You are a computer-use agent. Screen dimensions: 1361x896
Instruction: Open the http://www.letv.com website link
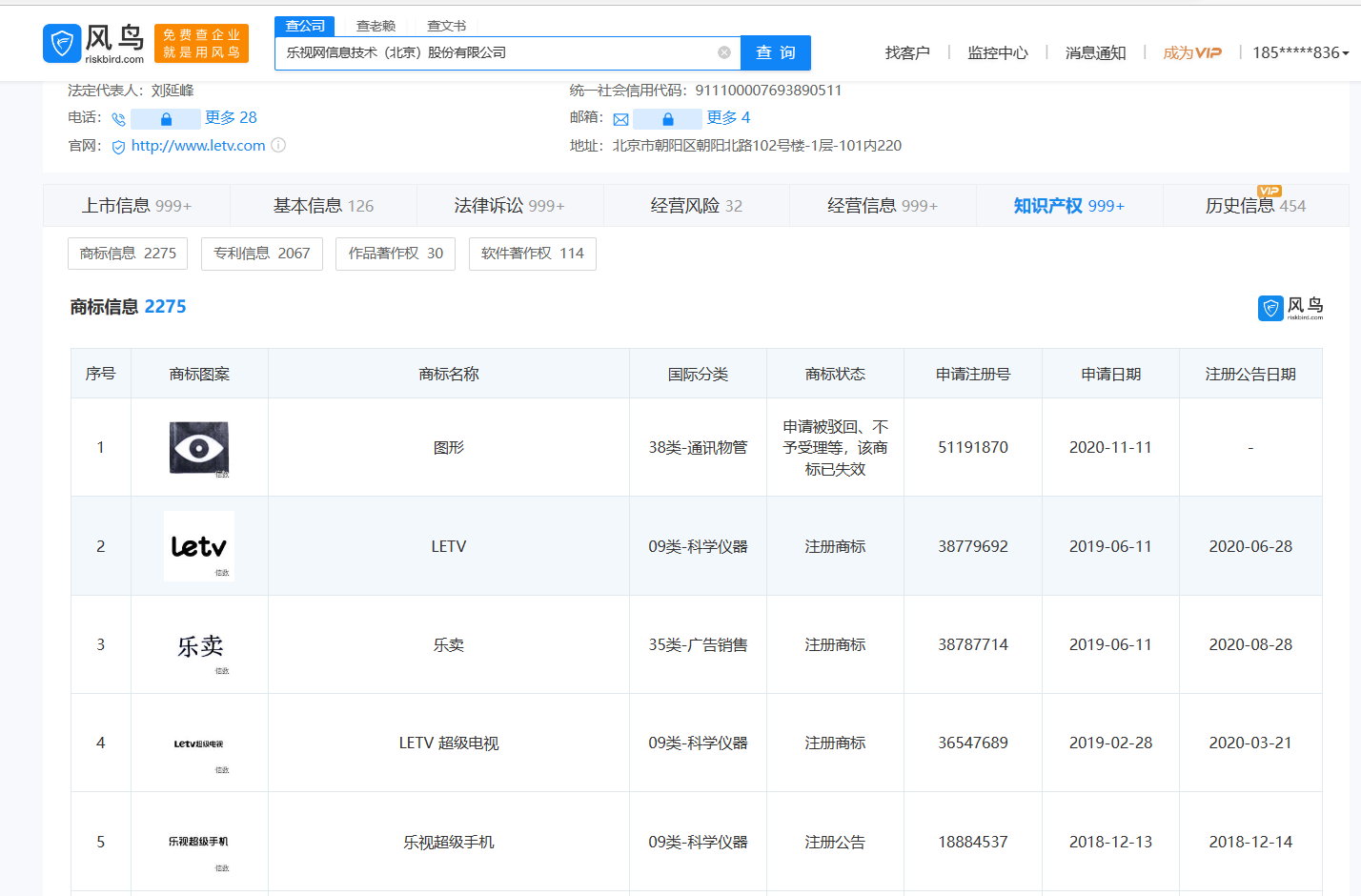point(198,145)
